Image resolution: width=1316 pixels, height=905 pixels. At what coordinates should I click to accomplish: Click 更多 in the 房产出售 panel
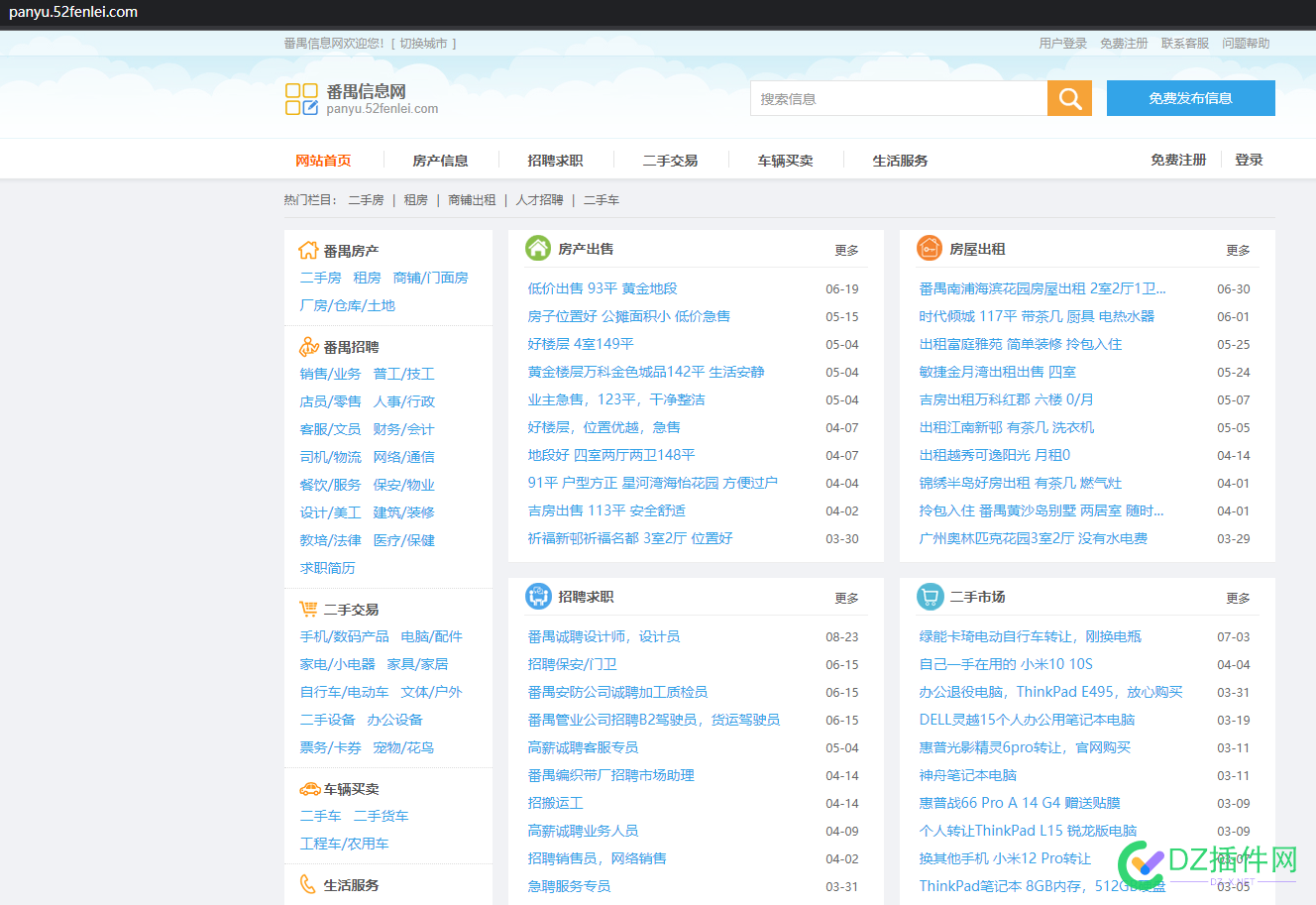click(846, 250)
